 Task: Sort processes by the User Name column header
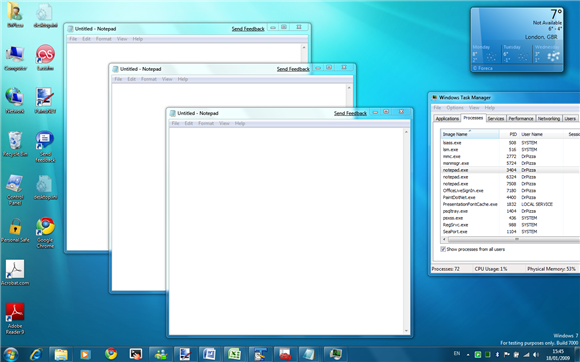pos(540,134)
